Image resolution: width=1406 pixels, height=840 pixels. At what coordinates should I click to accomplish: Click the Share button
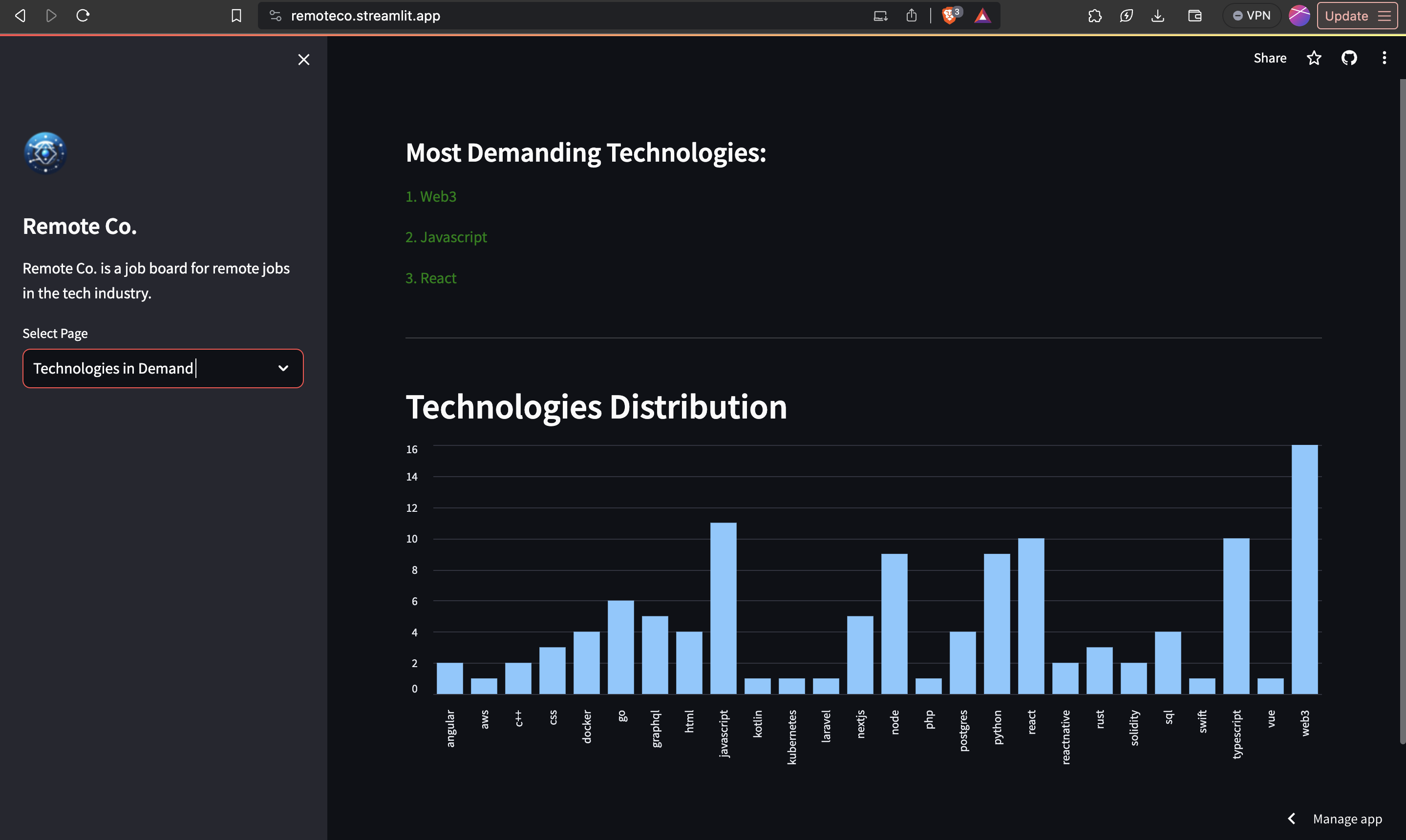[1270, 58]
